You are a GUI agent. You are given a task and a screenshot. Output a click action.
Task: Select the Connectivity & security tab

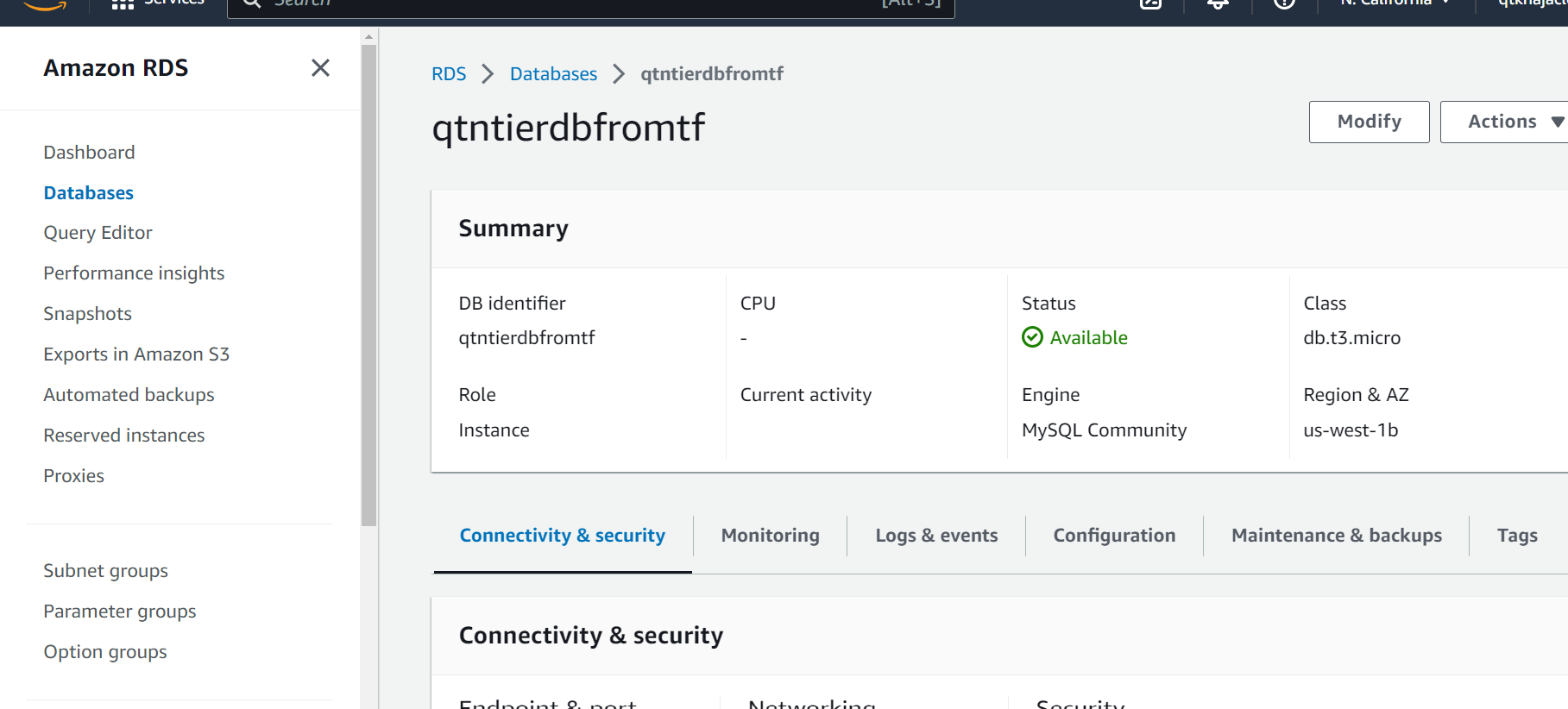coord(562,536)
